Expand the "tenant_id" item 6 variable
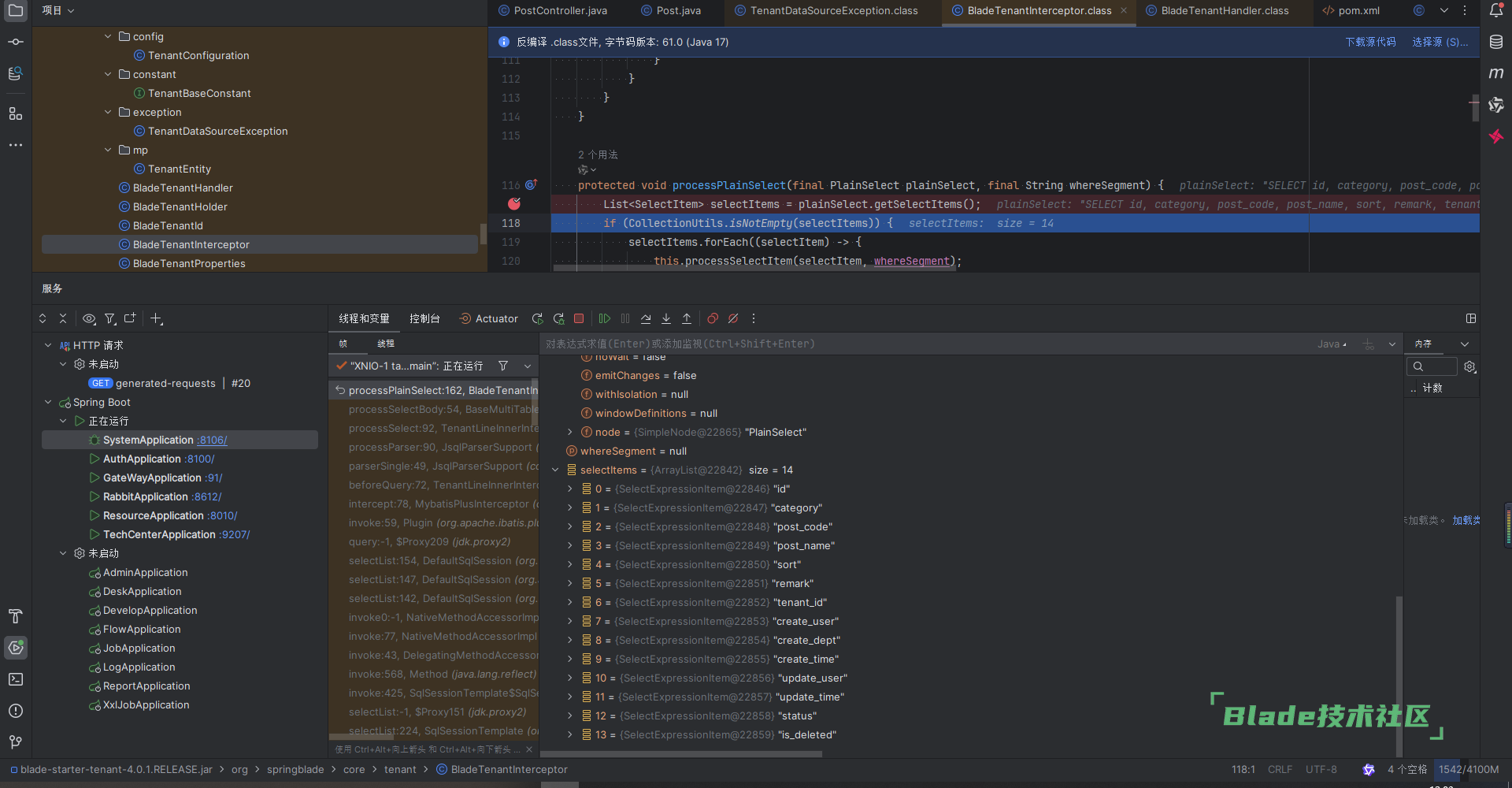This screenshot has width=1512, height=788. coord(570,602)
